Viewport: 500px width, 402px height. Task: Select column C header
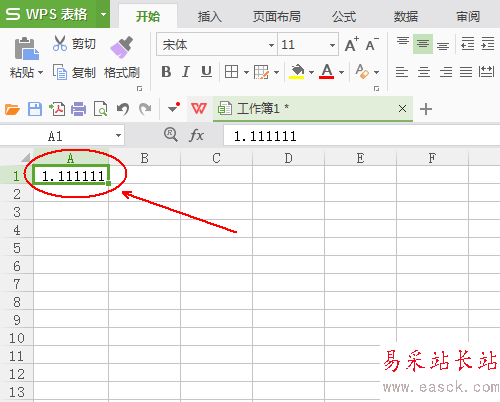tap(216, 157)
